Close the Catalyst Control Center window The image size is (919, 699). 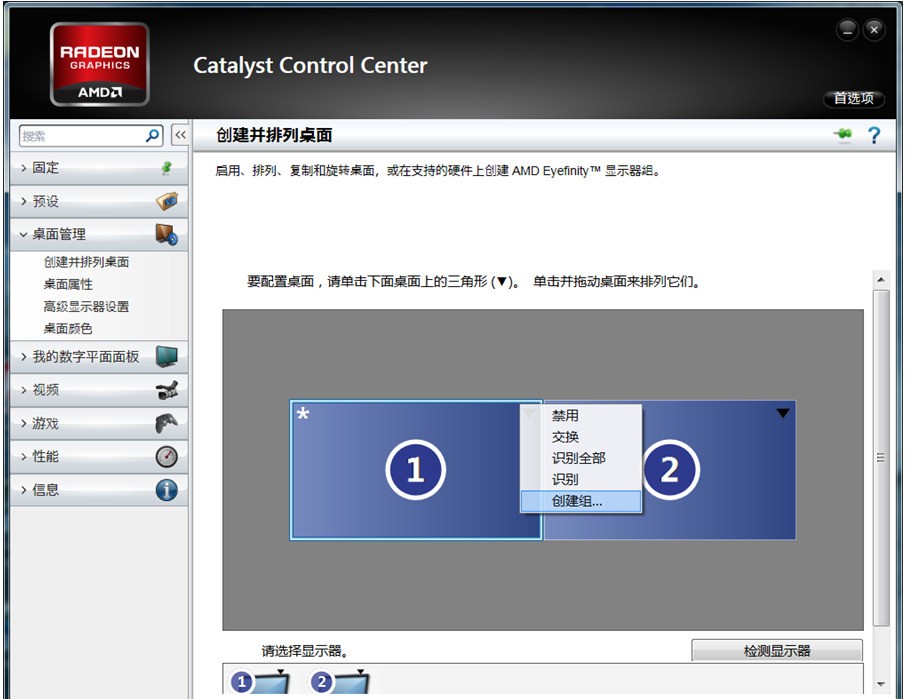point(874,30)
